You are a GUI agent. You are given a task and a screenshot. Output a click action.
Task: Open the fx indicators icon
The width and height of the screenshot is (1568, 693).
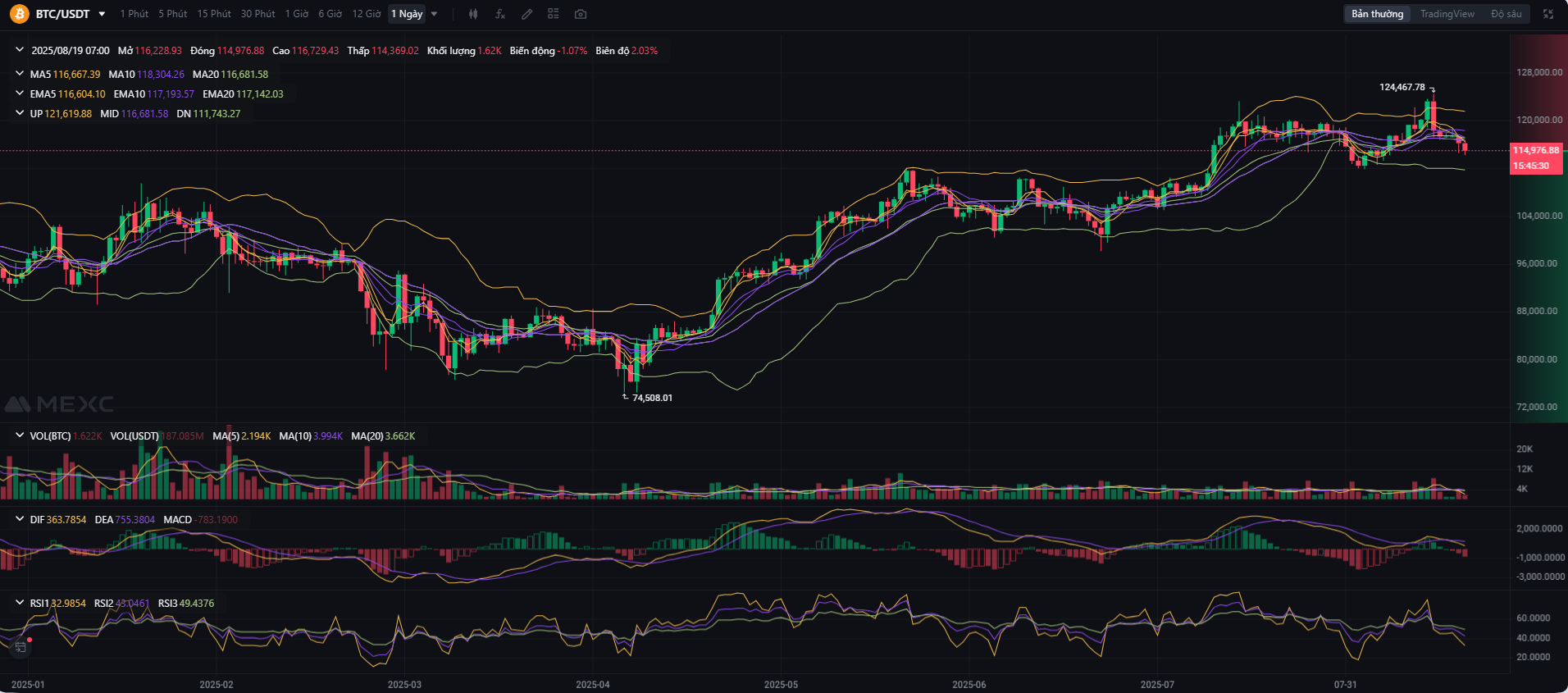[x=500, y=14]
